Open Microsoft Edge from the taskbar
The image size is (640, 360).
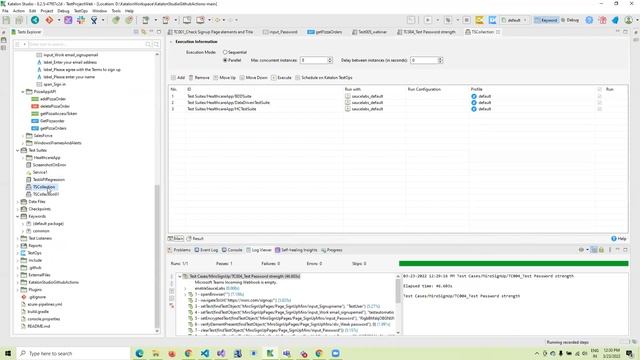pyautogui.click(x=140, y=353)
